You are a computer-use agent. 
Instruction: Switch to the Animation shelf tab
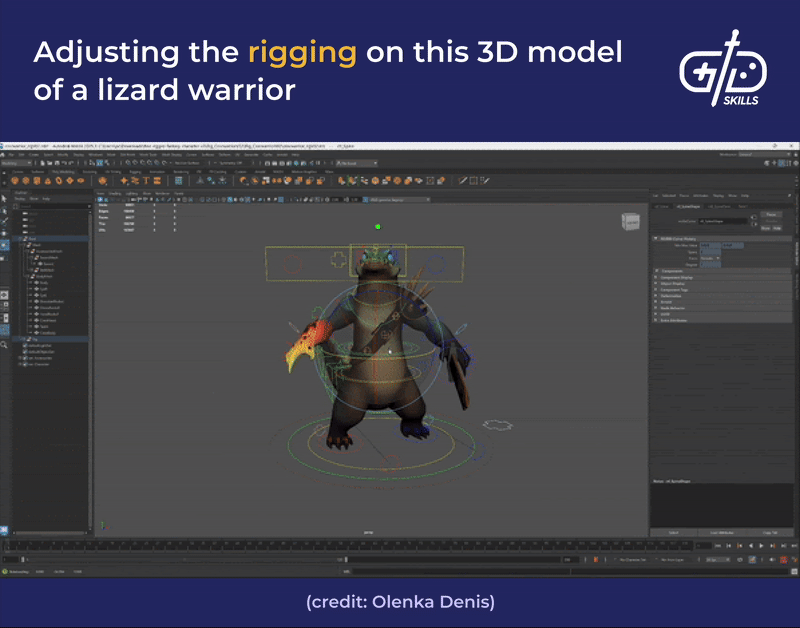(157, 172)
